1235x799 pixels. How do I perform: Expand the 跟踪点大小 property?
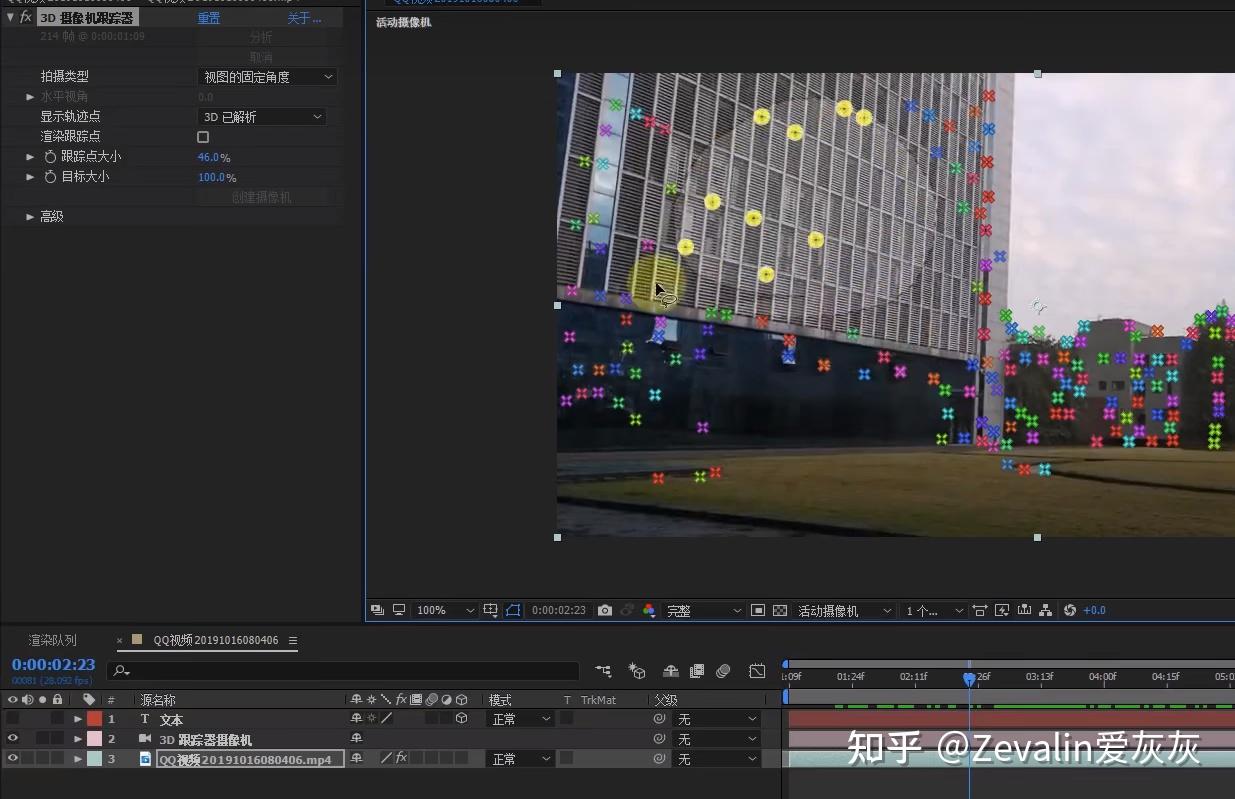tap(30, 157)
